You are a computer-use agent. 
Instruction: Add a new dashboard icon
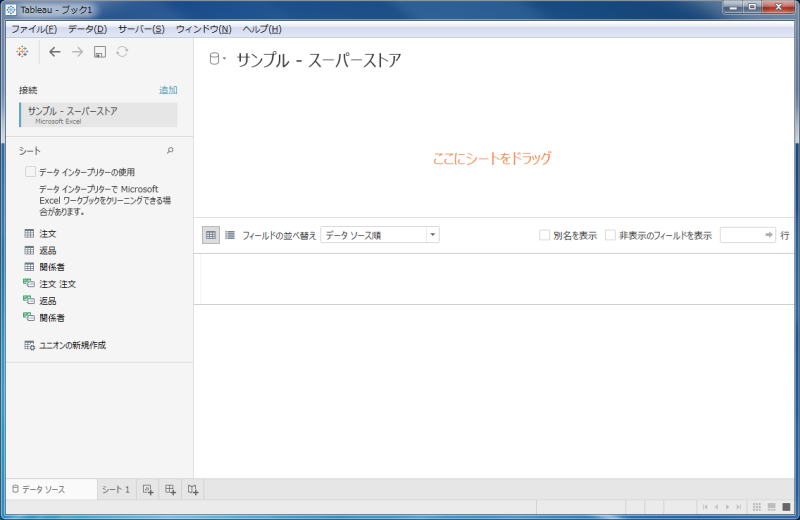pos(170,489)
